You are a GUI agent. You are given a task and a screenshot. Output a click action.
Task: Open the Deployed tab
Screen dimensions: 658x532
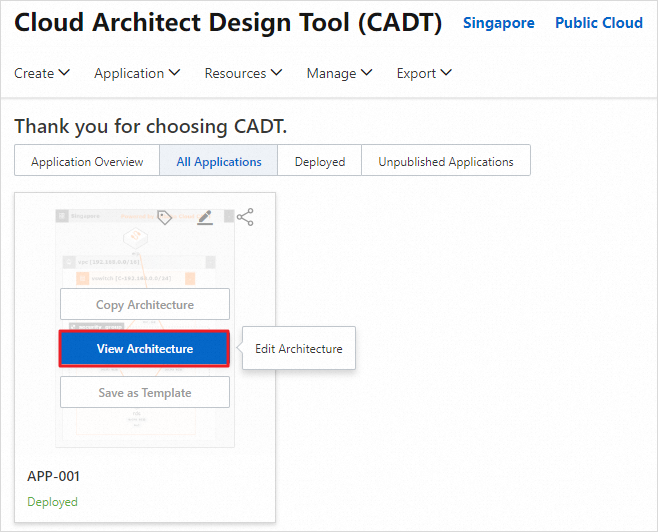tap(320, 161)
